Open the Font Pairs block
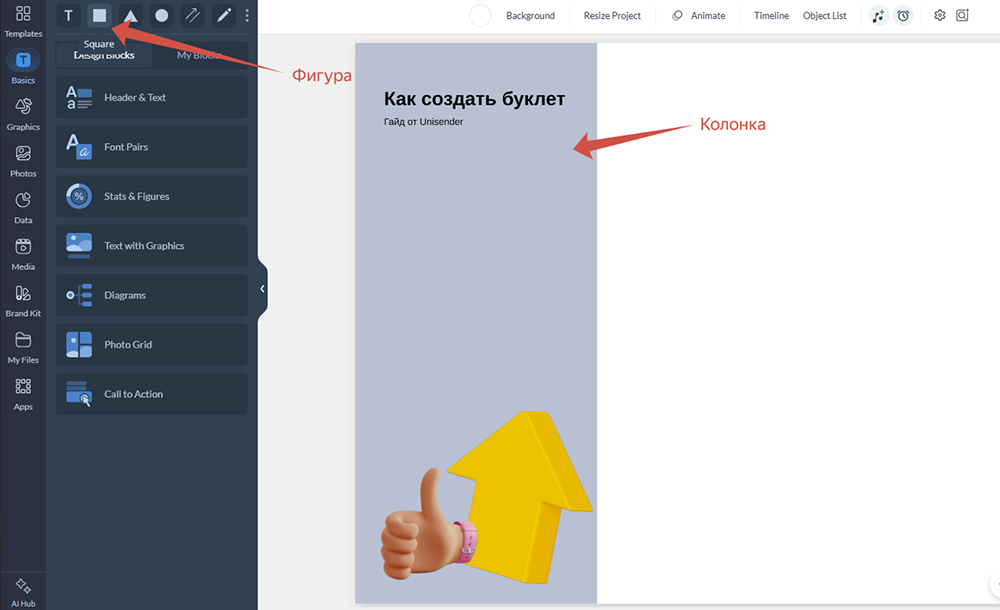 [152, 147]
